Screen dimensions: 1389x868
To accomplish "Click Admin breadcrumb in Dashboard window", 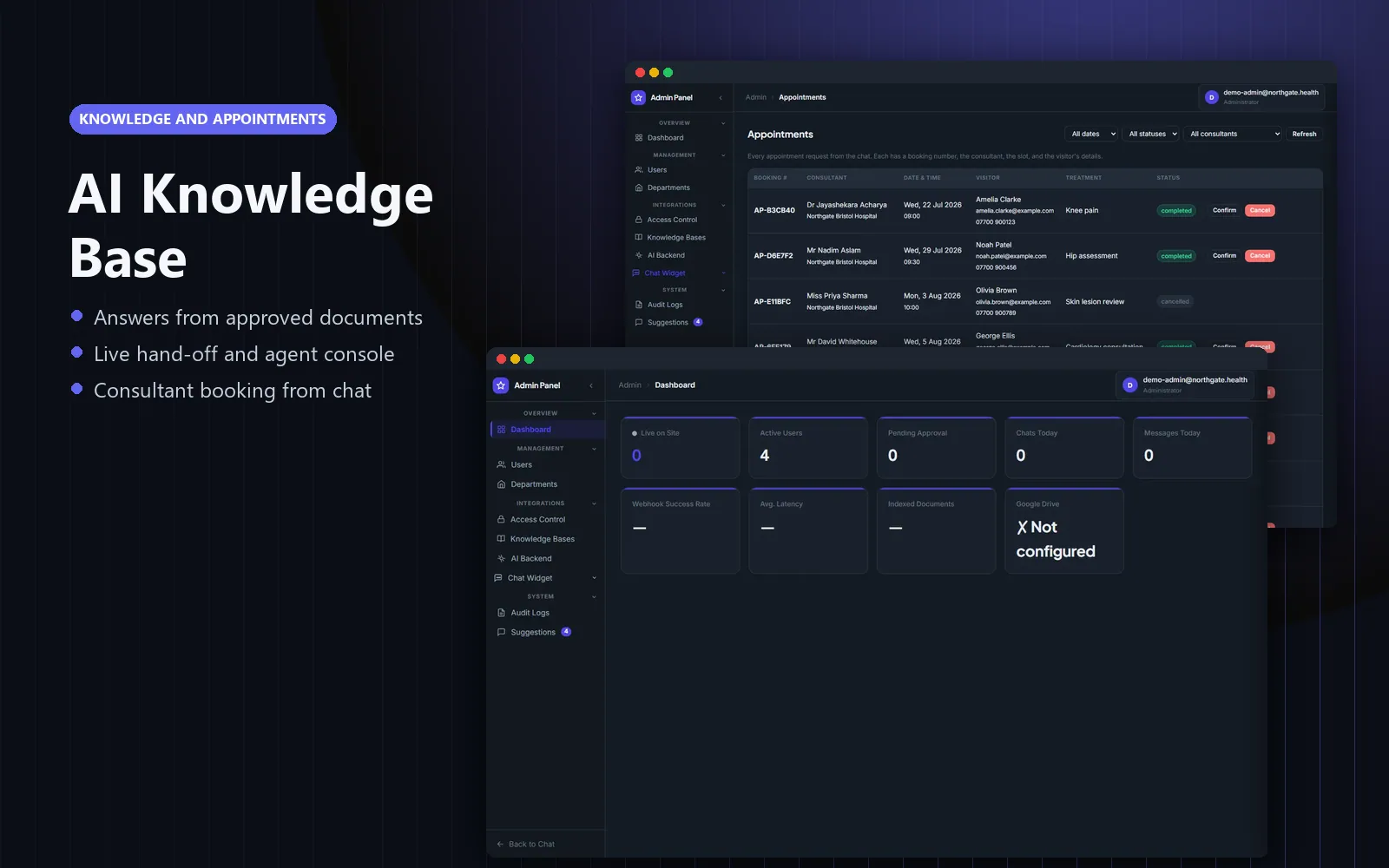I will coord(629,385).
